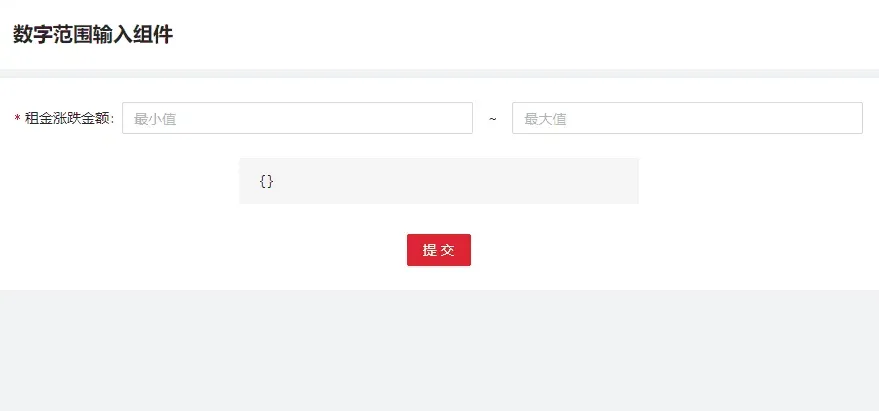Click the 数字范围输入组件 page heading
The width and height of the screenshot is (879, 411).
click(93, 35)
